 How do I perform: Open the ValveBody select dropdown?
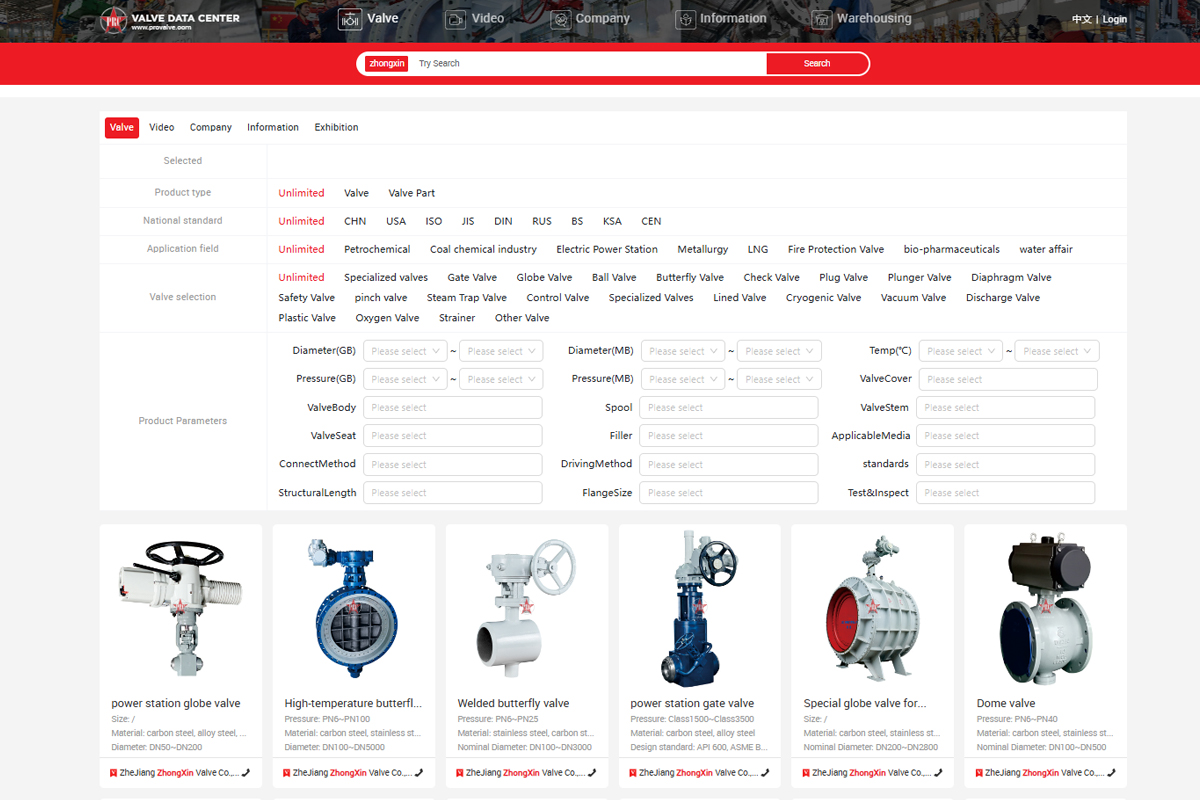pyautogui.click(x=453, y=408)
